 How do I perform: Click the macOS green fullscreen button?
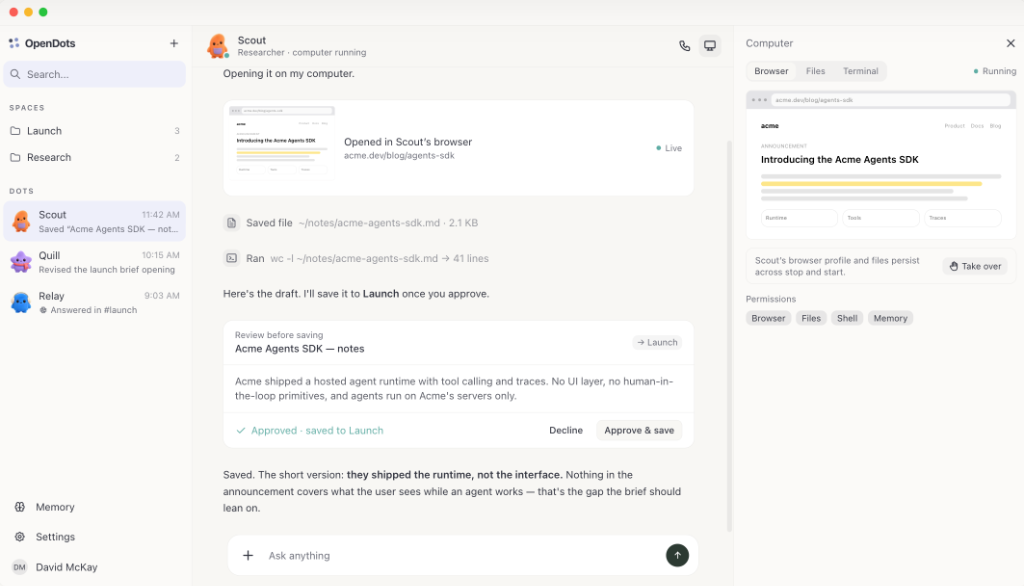[43, 12]
